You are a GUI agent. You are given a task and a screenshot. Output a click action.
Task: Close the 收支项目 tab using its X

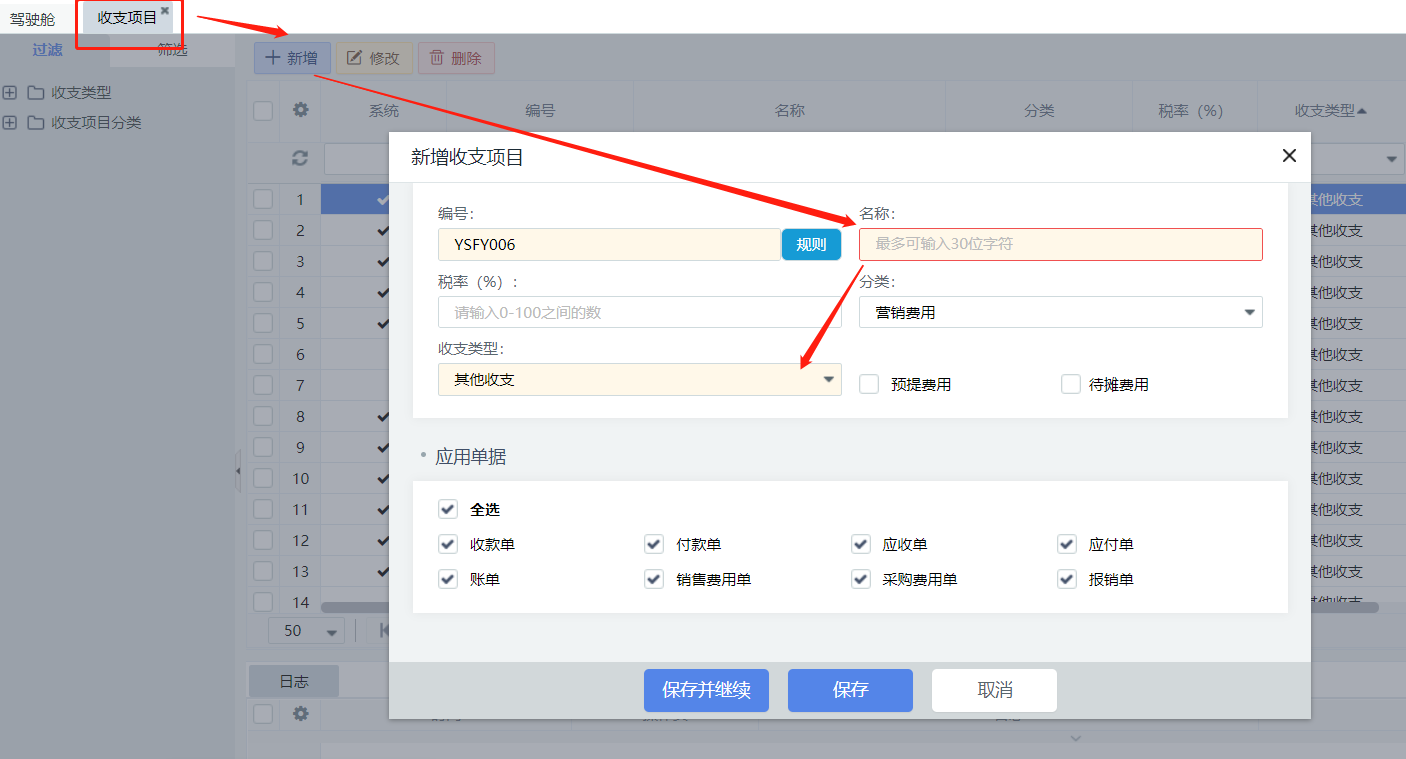coord(165,11)
